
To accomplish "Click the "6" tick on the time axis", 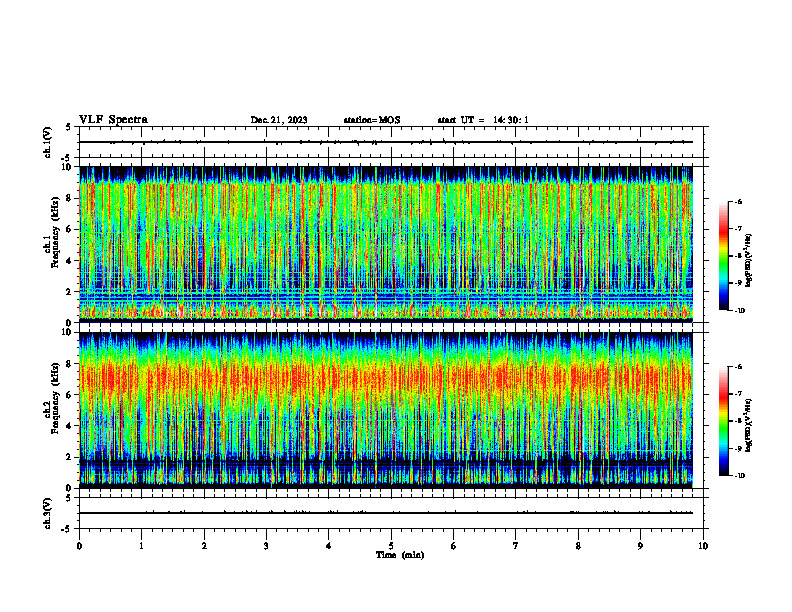I will tap(454, 546).
